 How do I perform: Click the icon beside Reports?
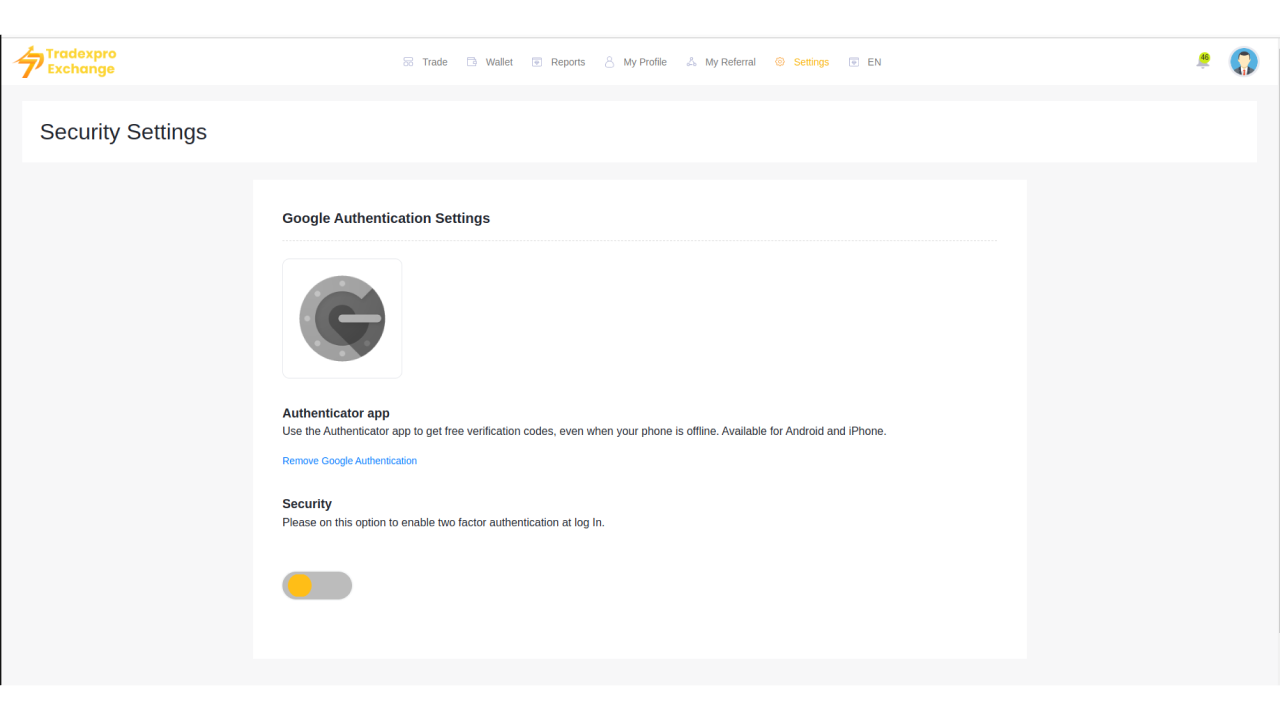tap(537, 62)
